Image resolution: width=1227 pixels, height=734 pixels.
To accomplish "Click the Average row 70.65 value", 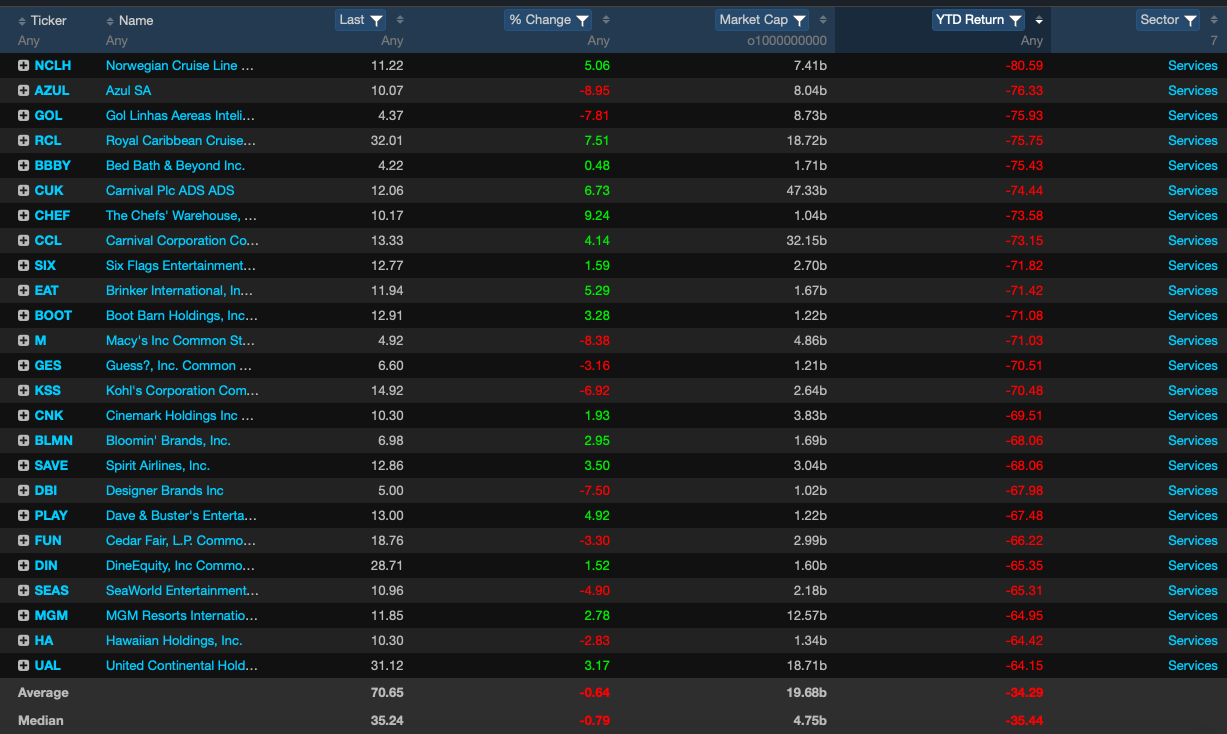I will tap(387, 692).
